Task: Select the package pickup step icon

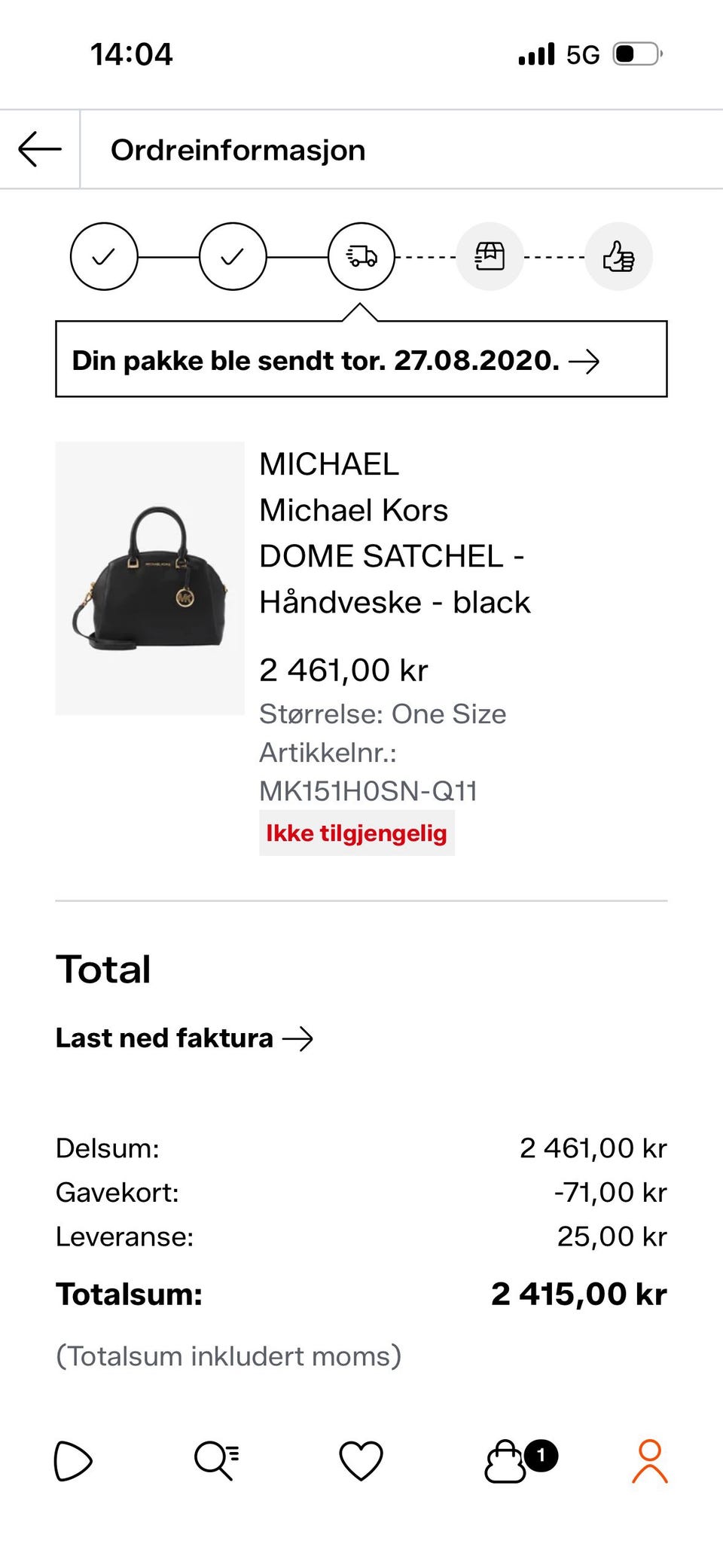Action: tap(490, 256)
